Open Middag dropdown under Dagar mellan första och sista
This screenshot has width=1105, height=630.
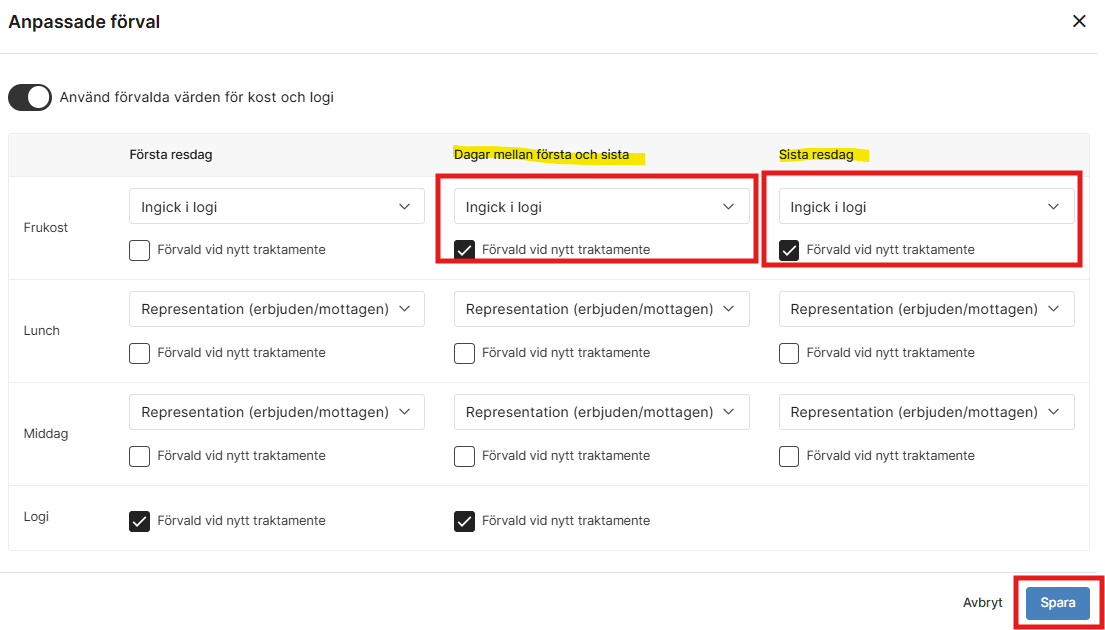coord(601,411)
